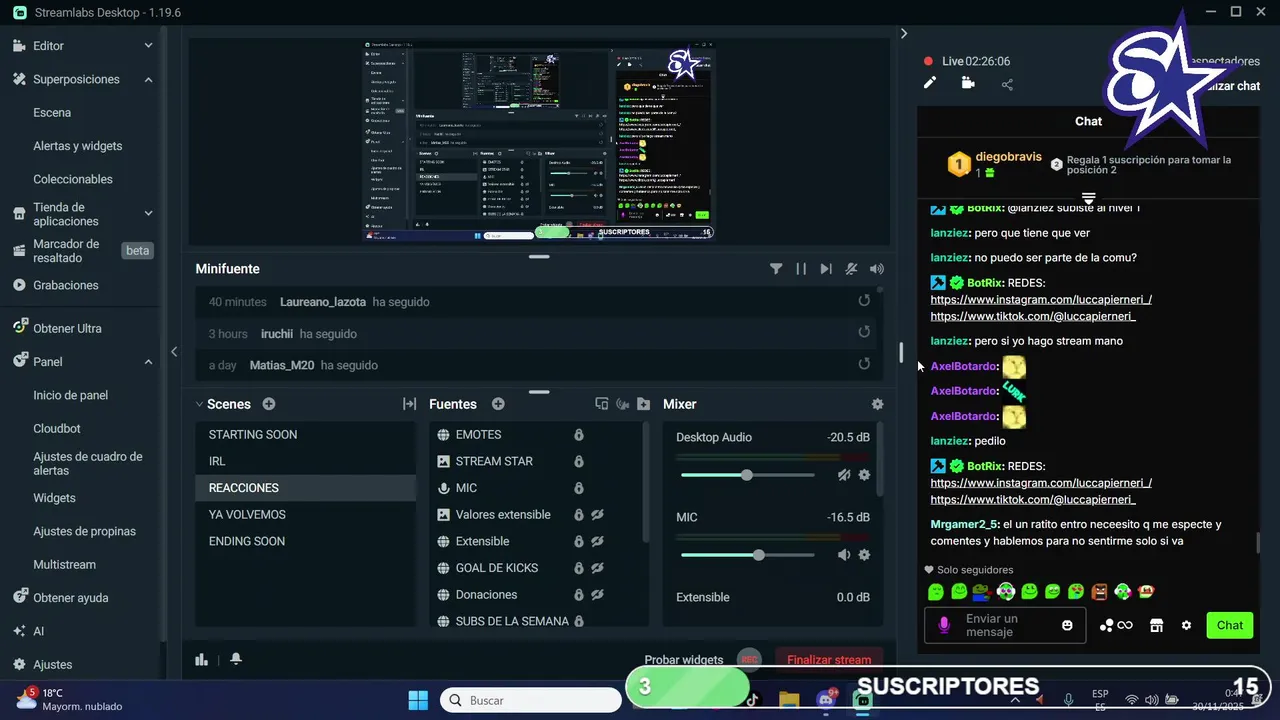Expand the chat leaderboard arrow
The image size is (1280, 720).
1089,198
